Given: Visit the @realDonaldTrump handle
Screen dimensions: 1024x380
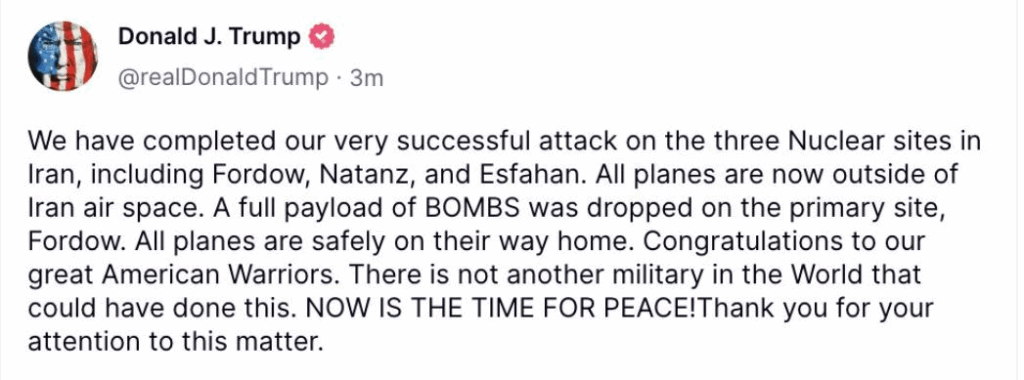Looking at the screenshot, I should (223, 78).
